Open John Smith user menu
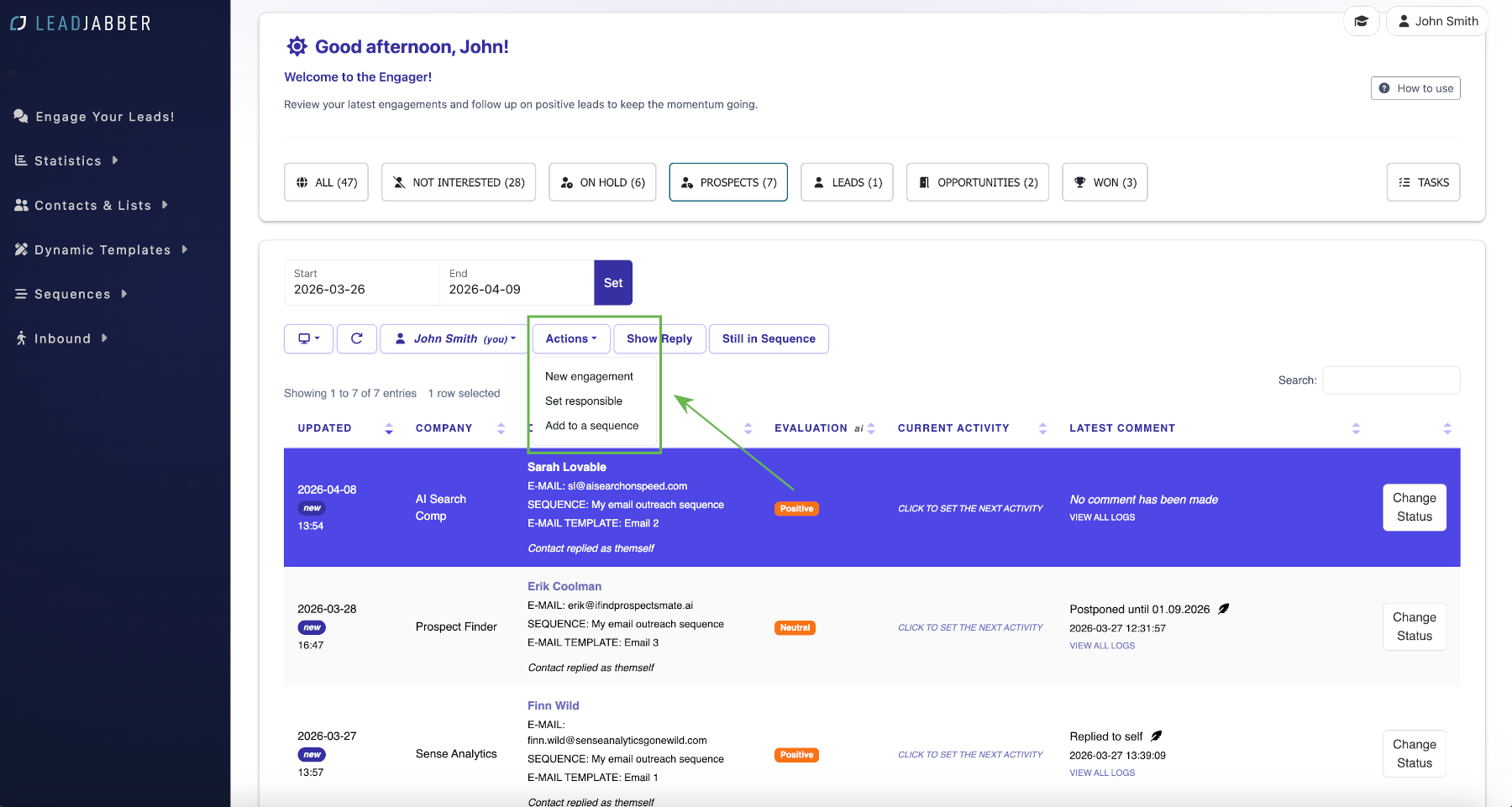This screenshot has width=1512, height=807. point(1437,21)
